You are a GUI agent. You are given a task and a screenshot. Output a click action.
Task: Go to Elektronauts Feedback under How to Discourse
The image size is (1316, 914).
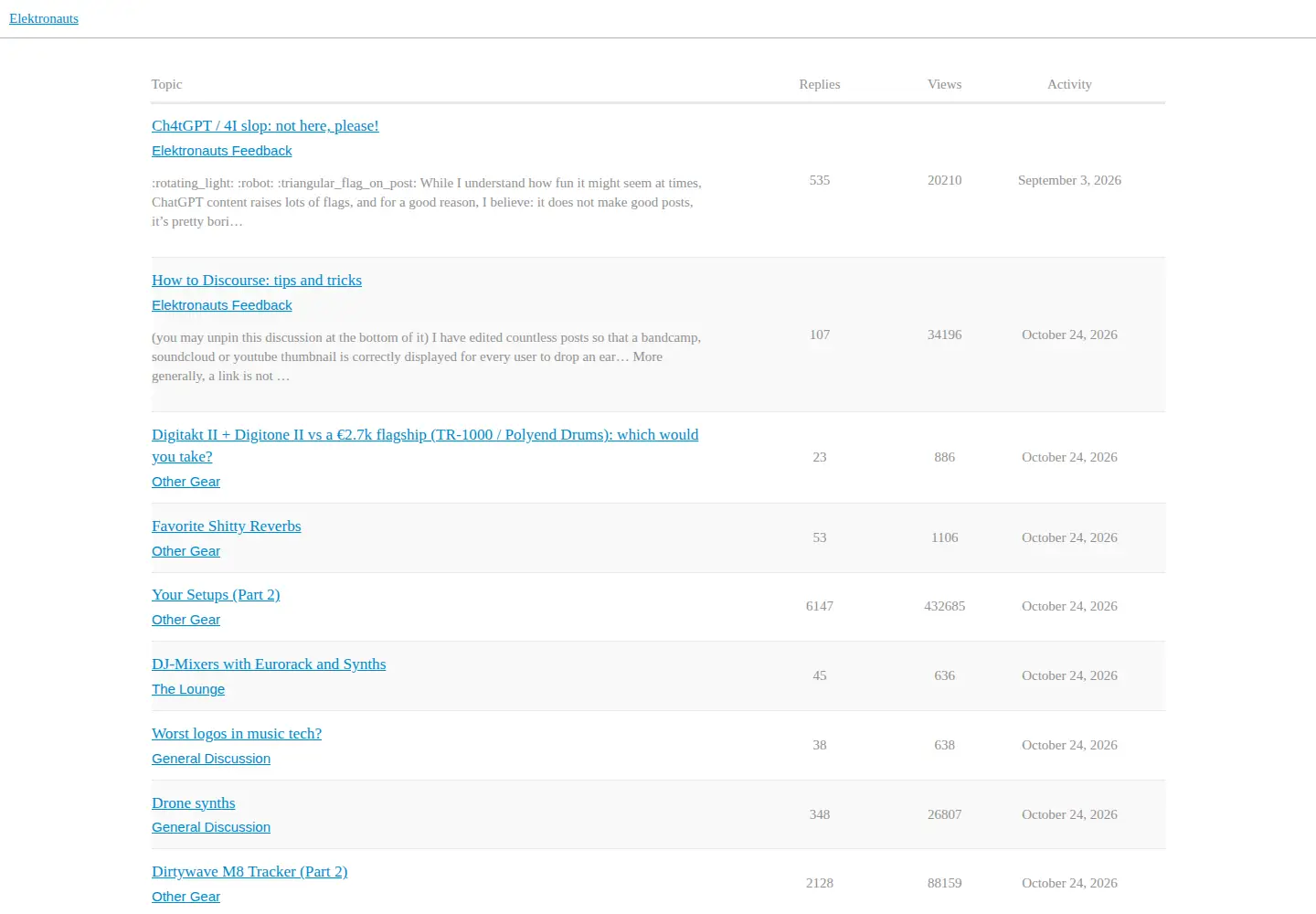[222, 305]
